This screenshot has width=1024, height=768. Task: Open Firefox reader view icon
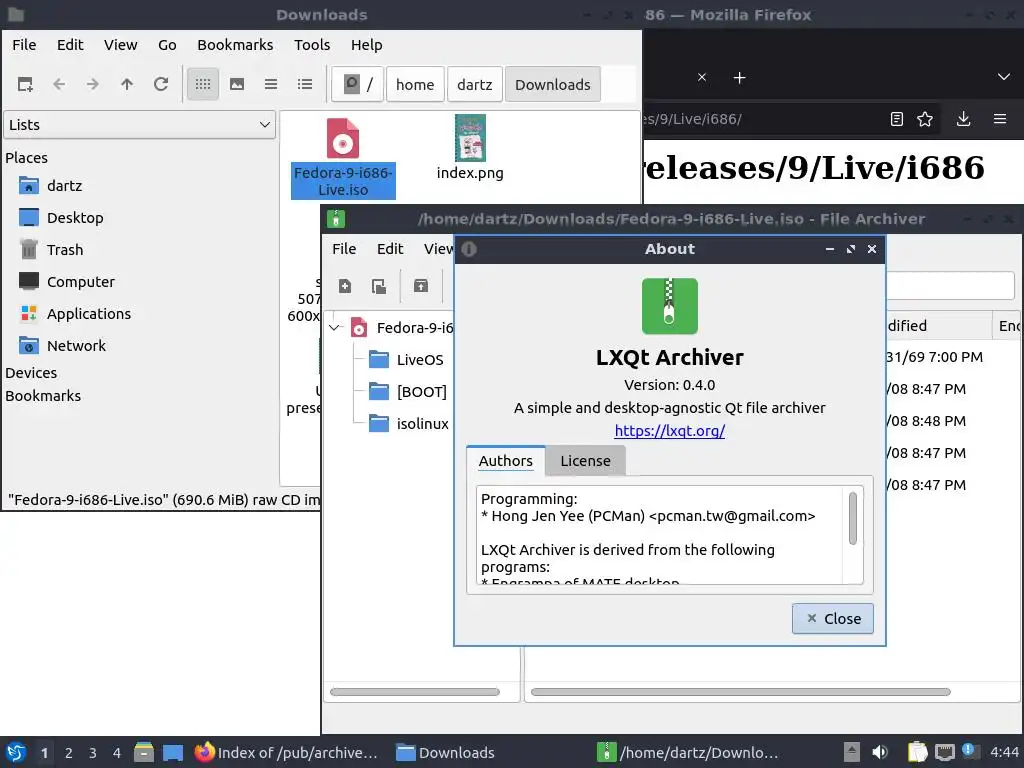[897, 119]
